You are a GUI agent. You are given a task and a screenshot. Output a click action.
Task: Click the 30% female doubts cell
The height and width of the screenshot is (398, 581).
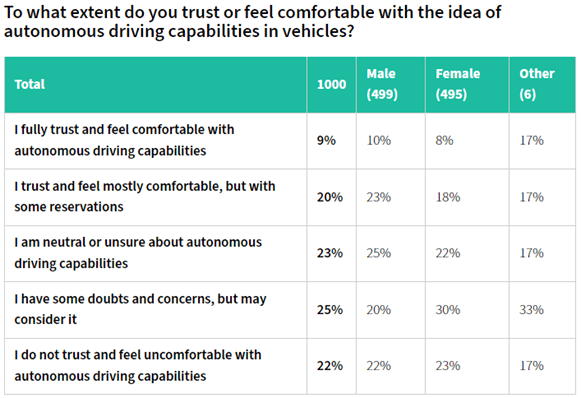click(467, 310)
